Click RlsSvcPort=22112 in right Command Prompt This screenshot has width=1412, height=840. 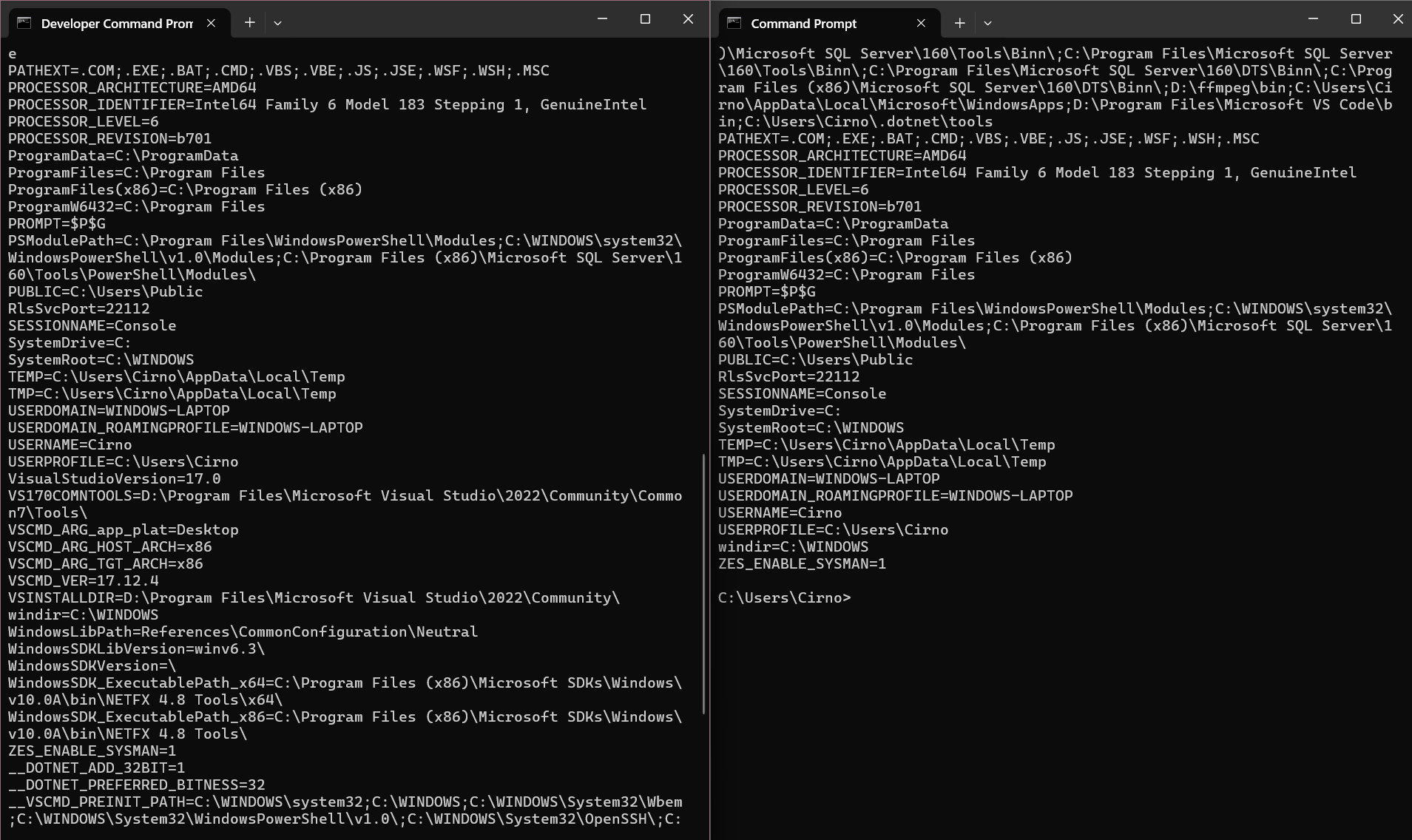click(x=789, y=376)
